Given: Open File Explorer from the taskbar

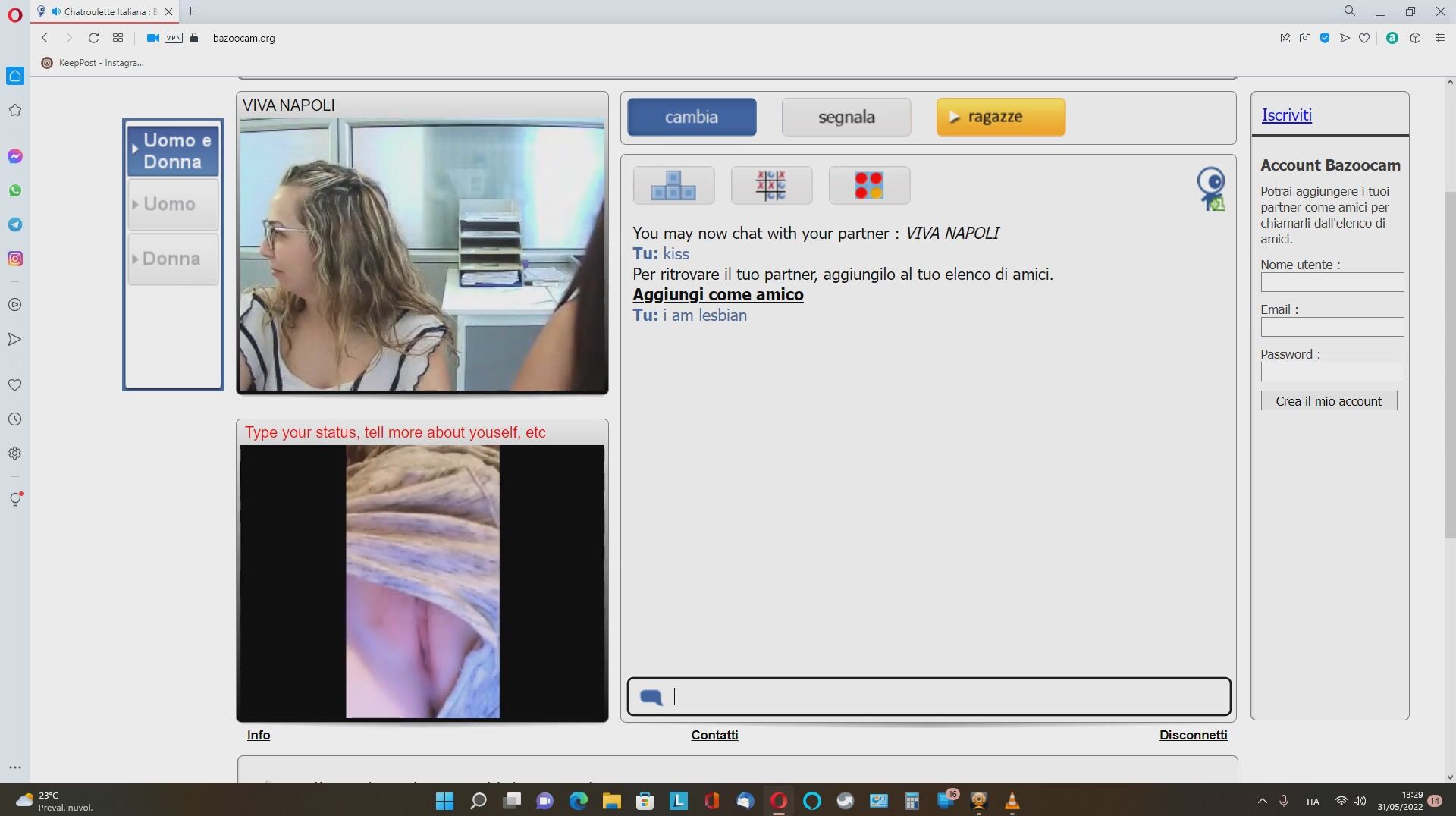Looking at the screenshot, I should (x=611, y=801).
